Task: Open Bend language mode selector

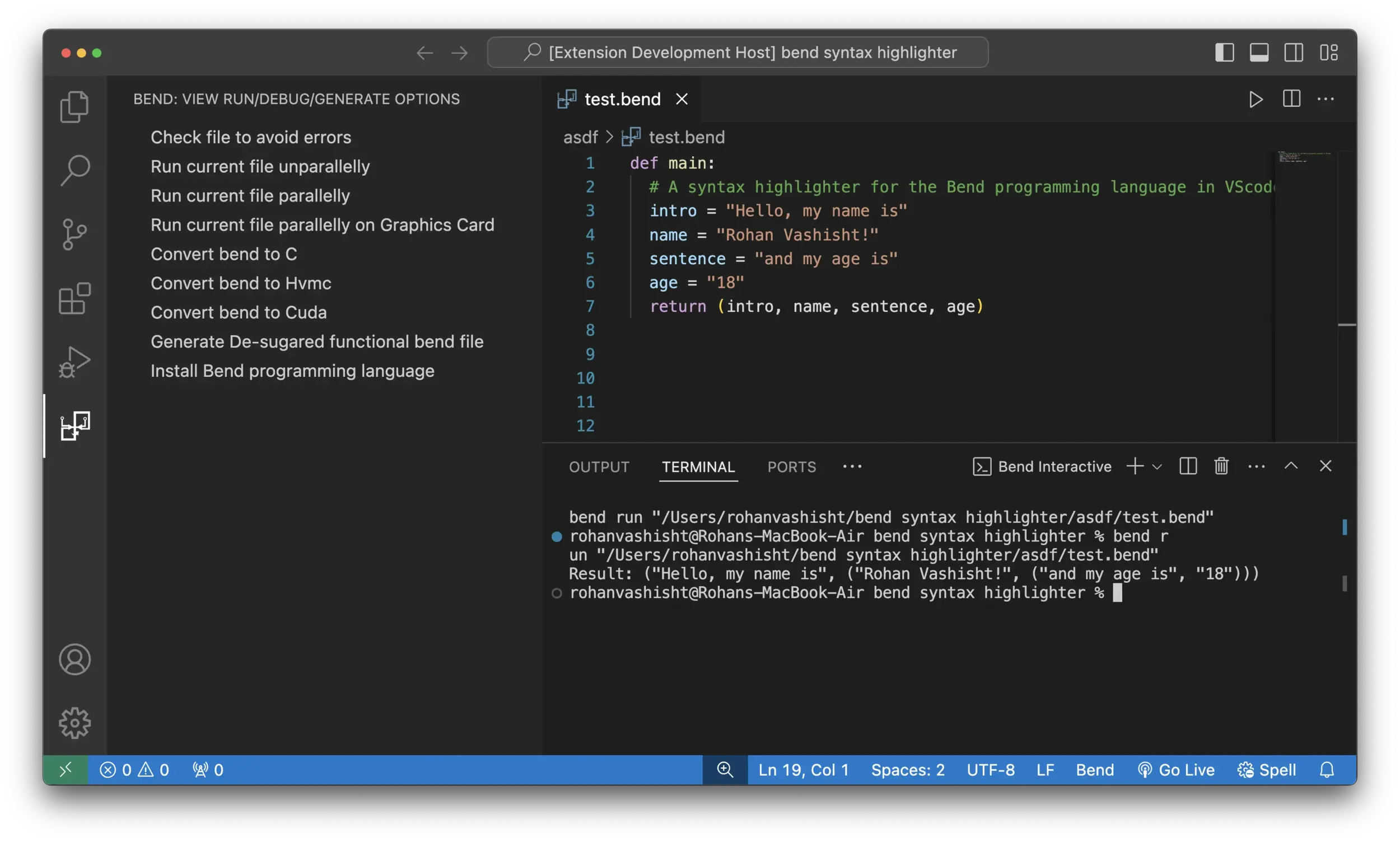Action: coord(1095,770)
